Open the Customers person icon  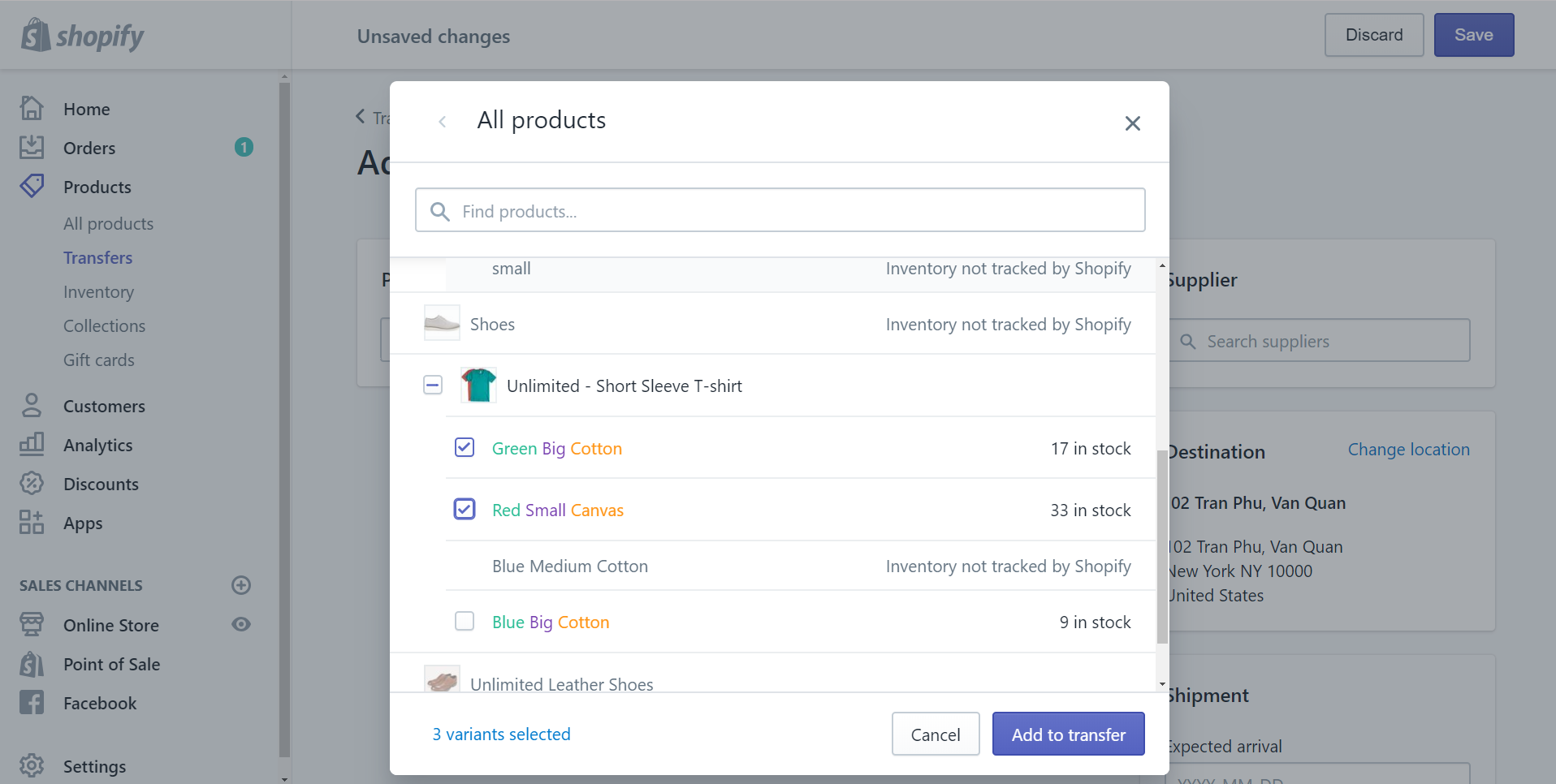coord(32,405)
